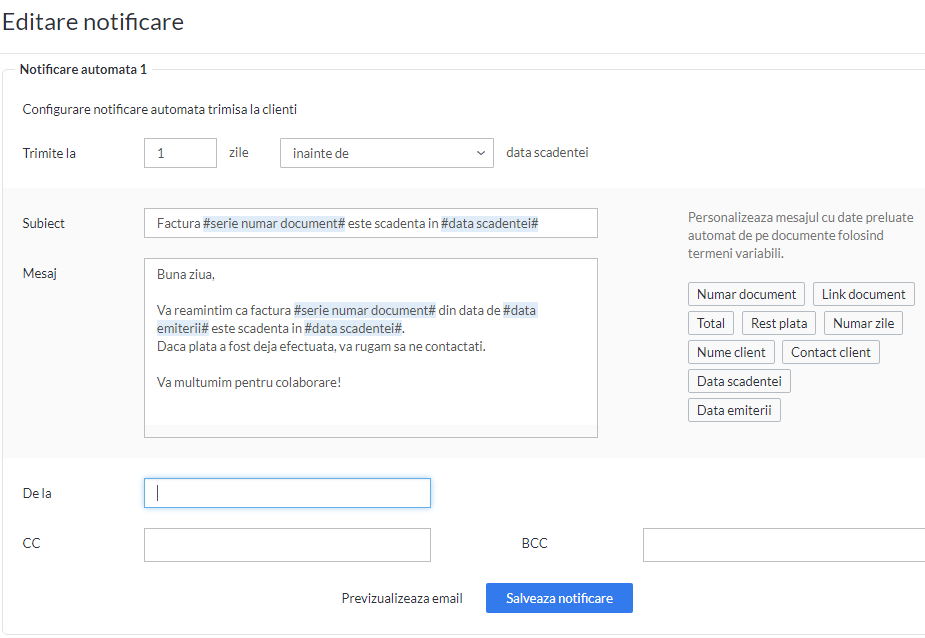Click the days number field before 'zile'
Image resolution: width=925 pixels, height=638 pixels.
point(181,153)
